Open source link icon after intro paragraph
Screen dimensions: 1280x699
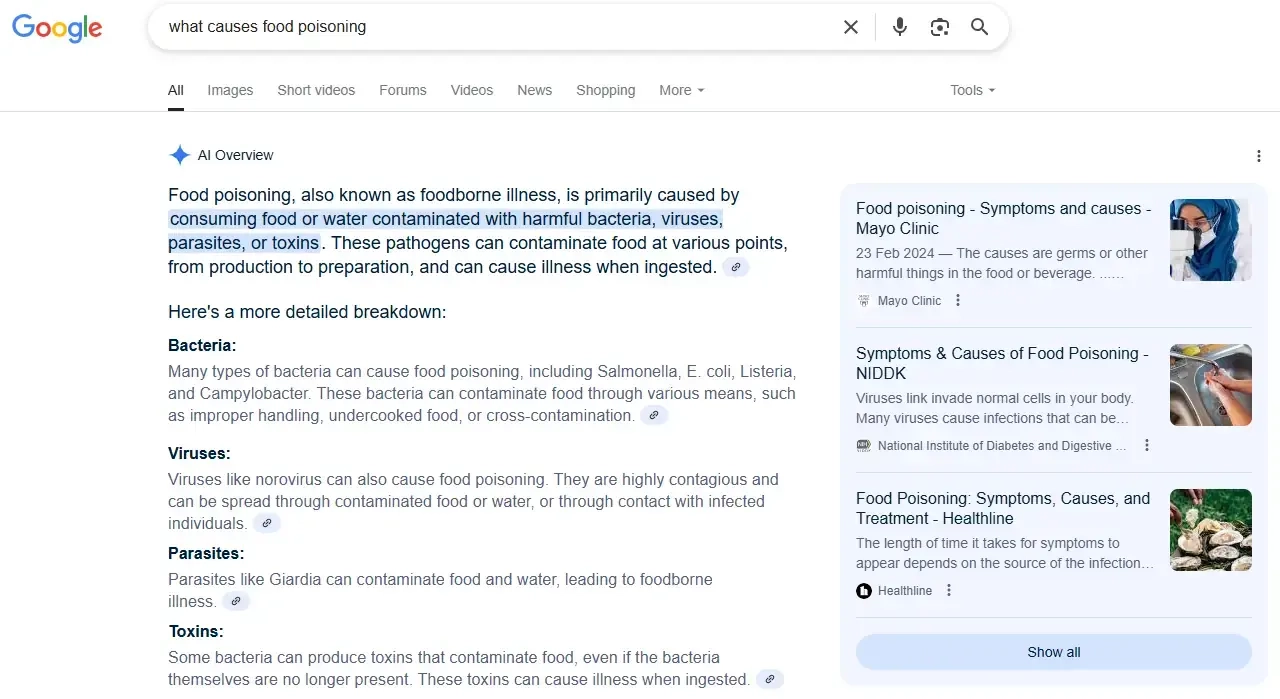736,267
